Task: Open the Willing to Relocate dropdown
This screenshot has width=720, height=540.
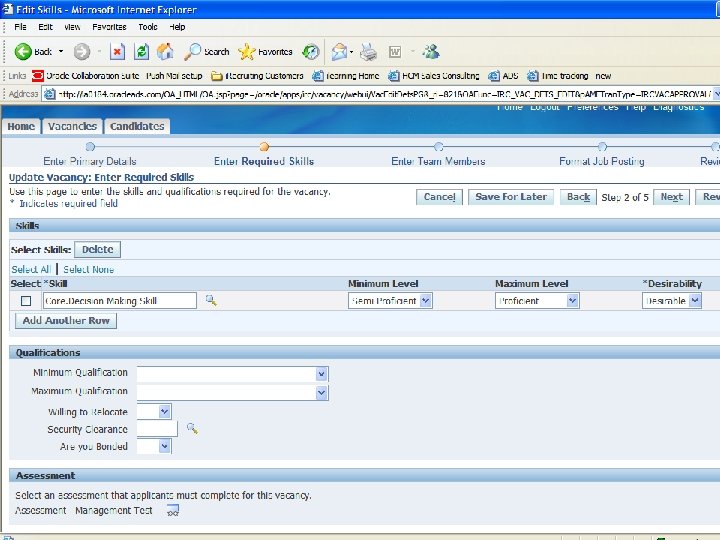Action: pyautogui.click(x=154, y=411)
